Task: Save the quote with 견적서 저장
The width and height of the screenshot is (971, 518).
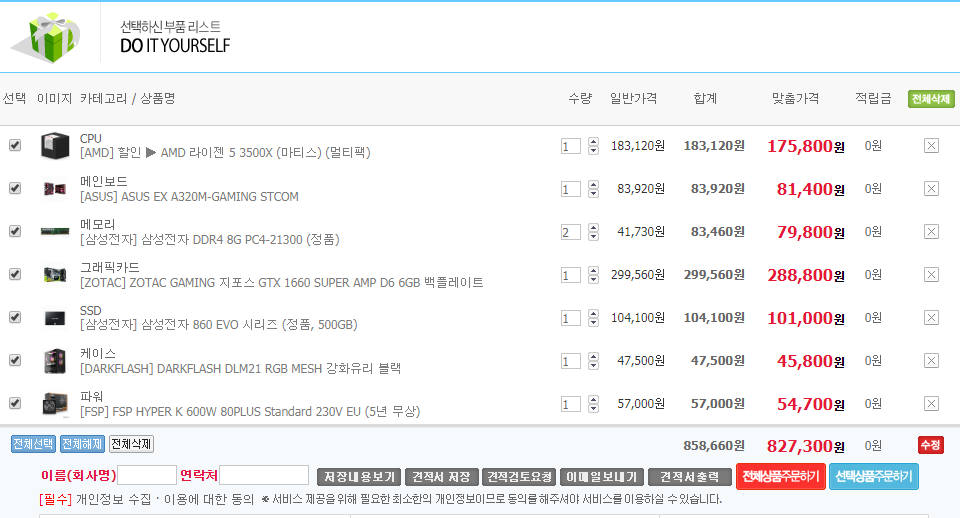Action: 441,476
